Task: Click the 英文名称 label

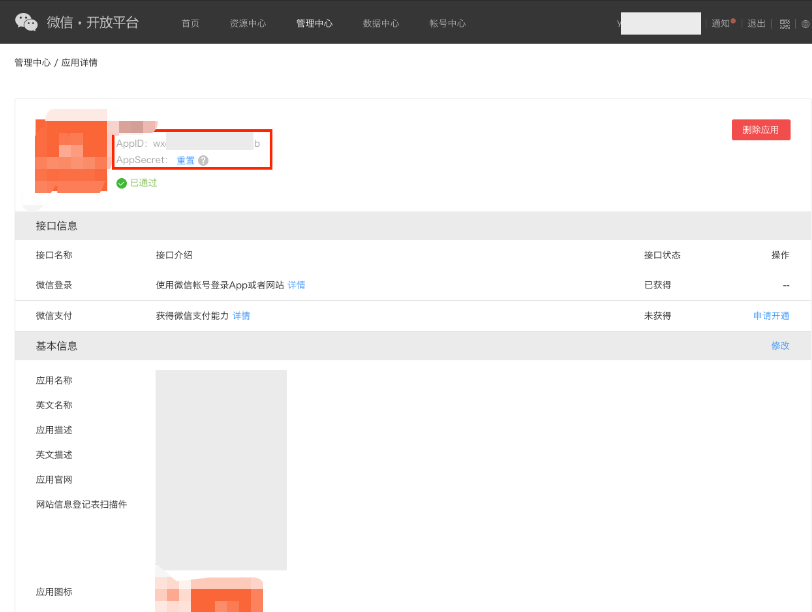Action: click(54, 405)
